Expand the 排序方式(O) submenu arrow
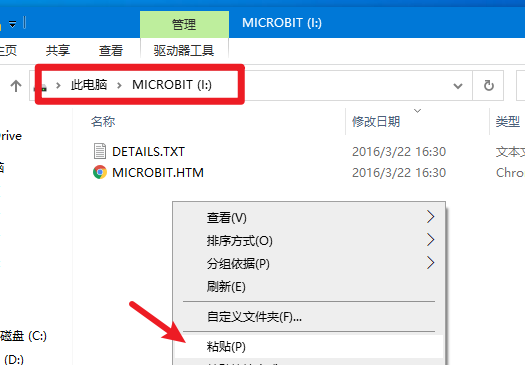The height and width of the screenshot is (365, 525). click(431, 240)
